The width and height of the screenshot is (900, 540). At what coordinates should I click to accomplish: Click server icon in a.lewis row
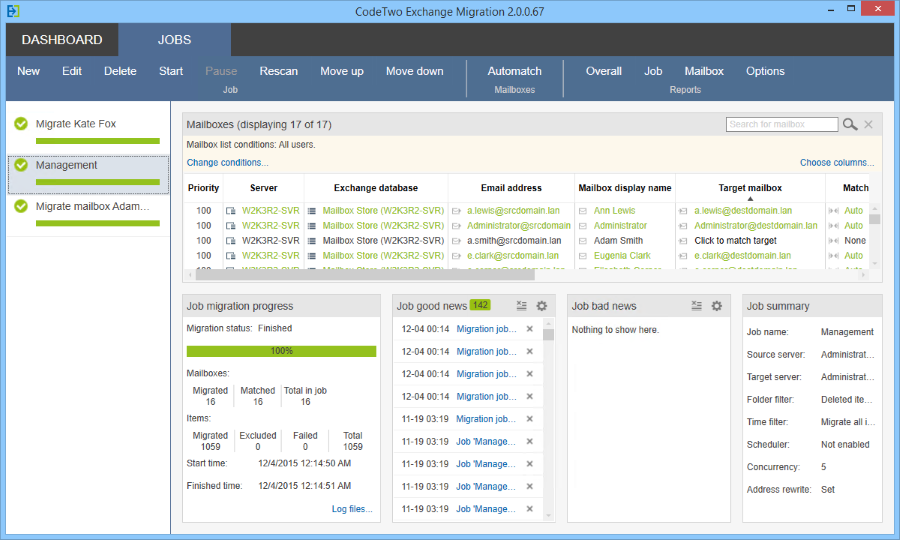pyautogui.click(x=230, y=211)
